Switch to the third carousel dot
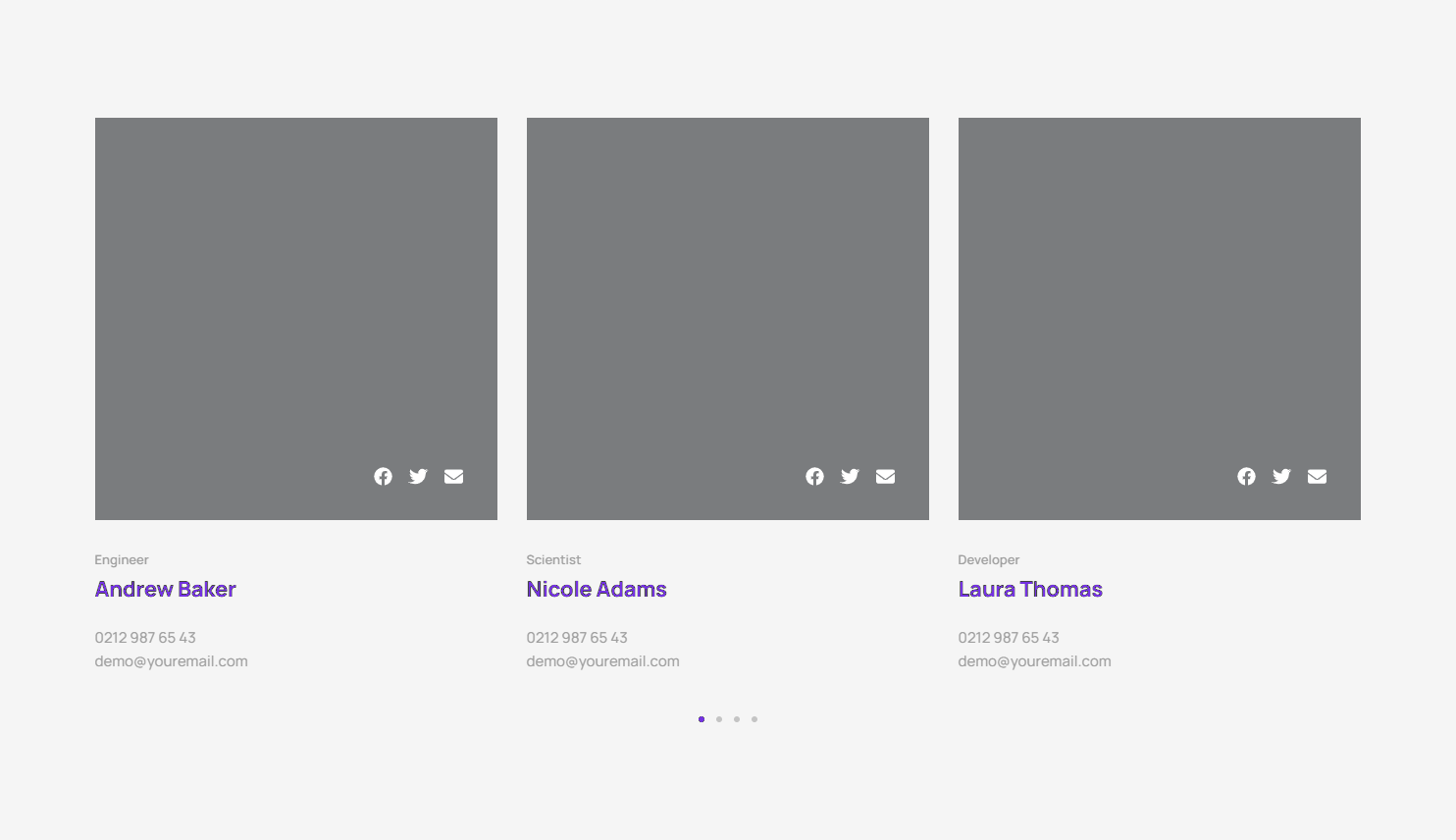This screenshot has height=840, width=1456. point(737,719)
